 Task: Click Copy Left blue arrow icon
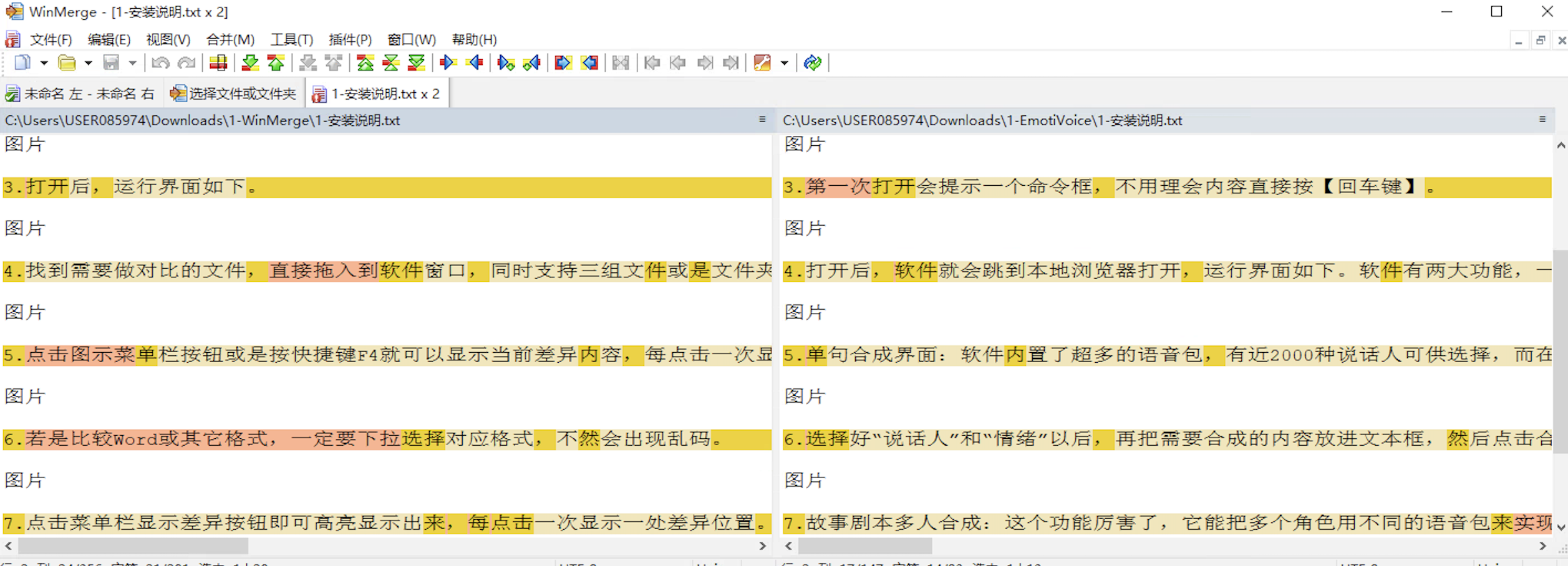tap(475, 62)
